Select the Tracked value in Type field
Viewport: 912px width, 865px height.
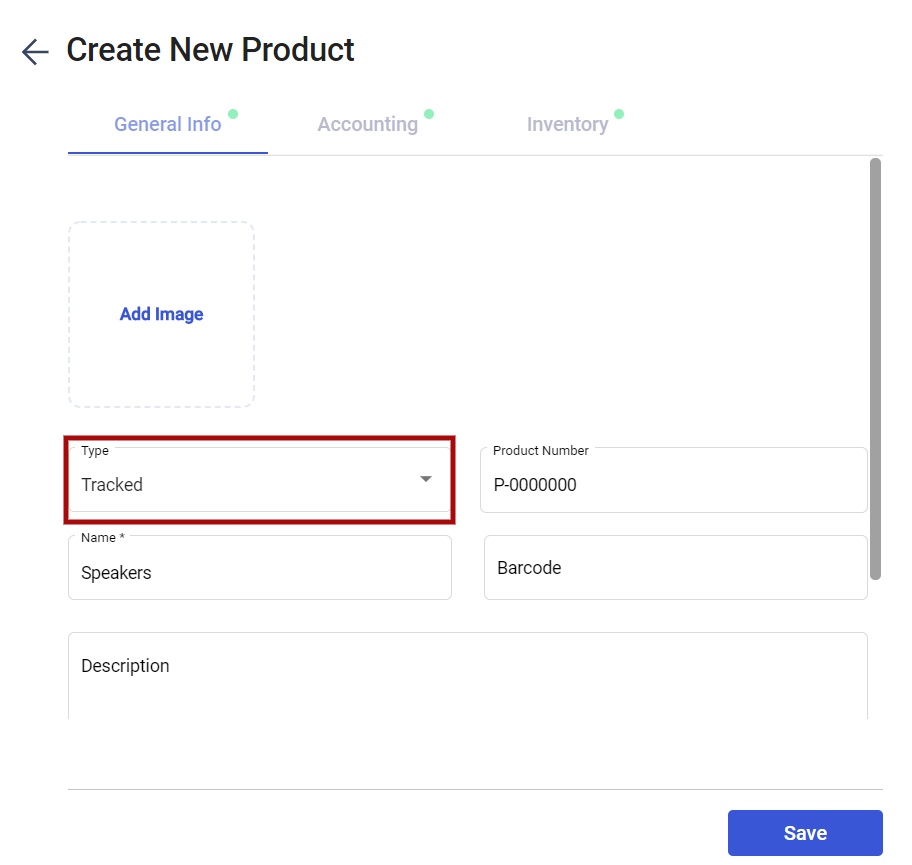point(112,485)
